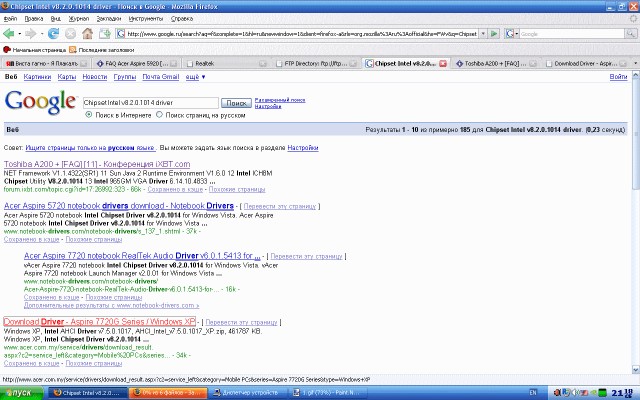Open the Картинки link
This screenshot has height=400, width=640.
click(x=37, y=77)
